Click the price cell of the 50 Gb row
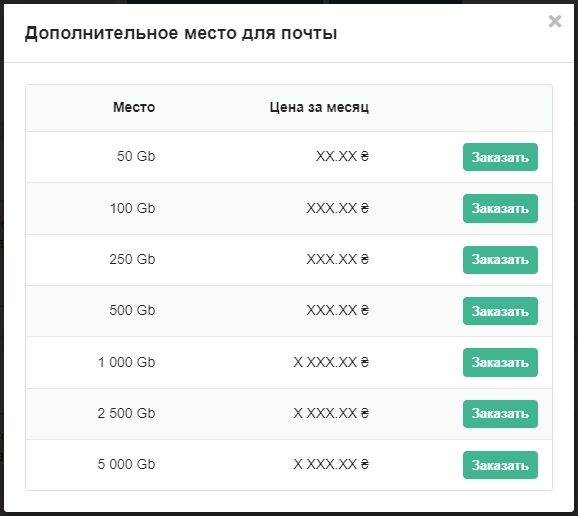 (x=342, y=156)
